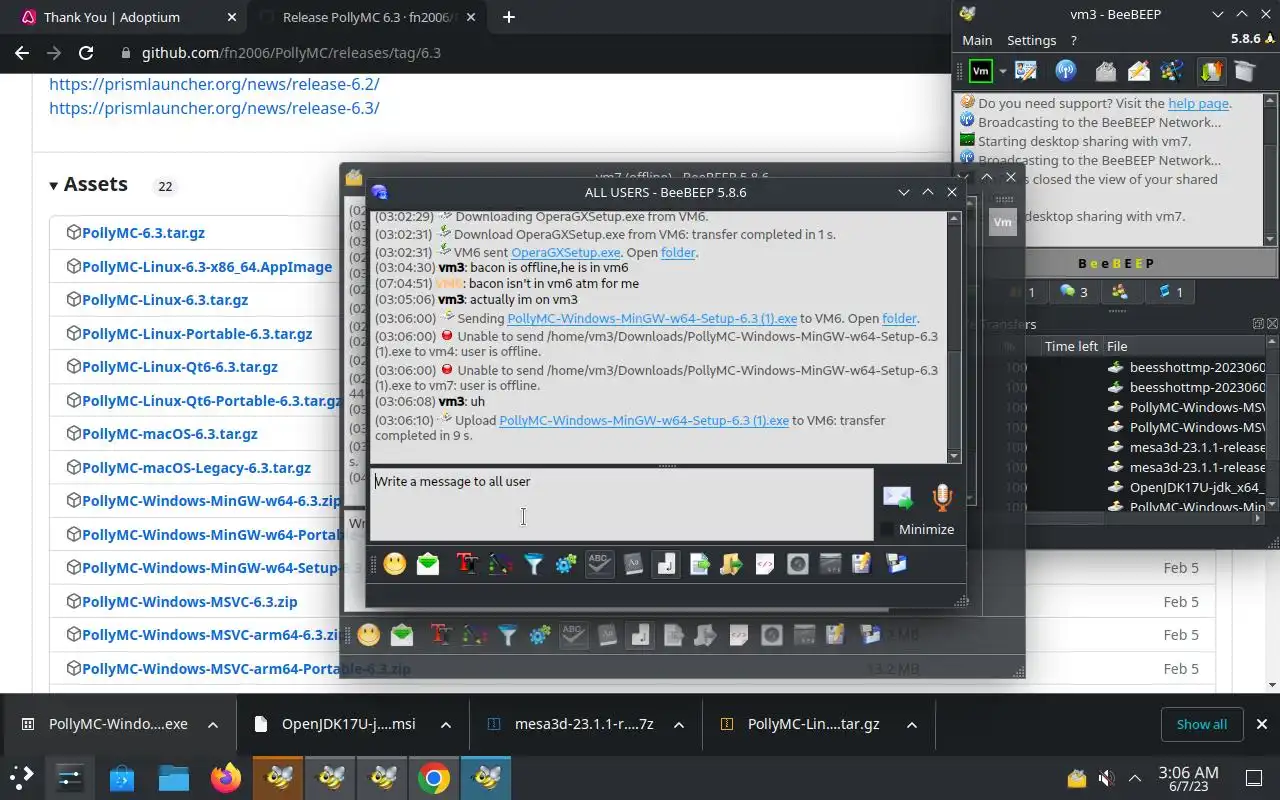Click the gray box icon at vm3 toolbar end
The image size is (1280, 800).
coord(1244,71)
